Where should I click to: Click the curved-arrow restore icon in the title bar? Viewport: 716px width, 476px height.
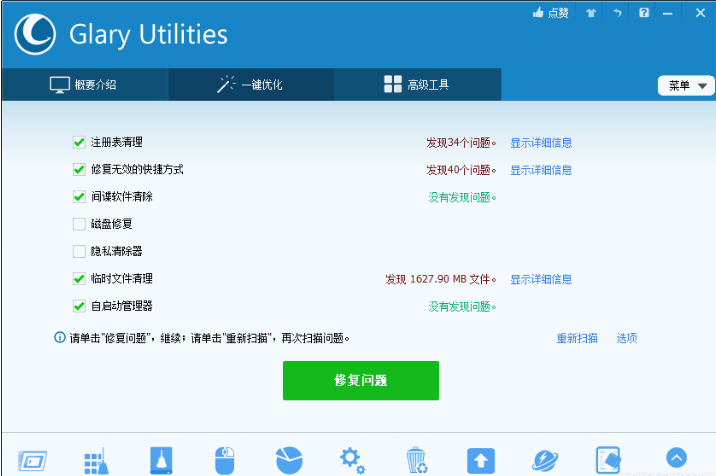[x=617, y=13]
